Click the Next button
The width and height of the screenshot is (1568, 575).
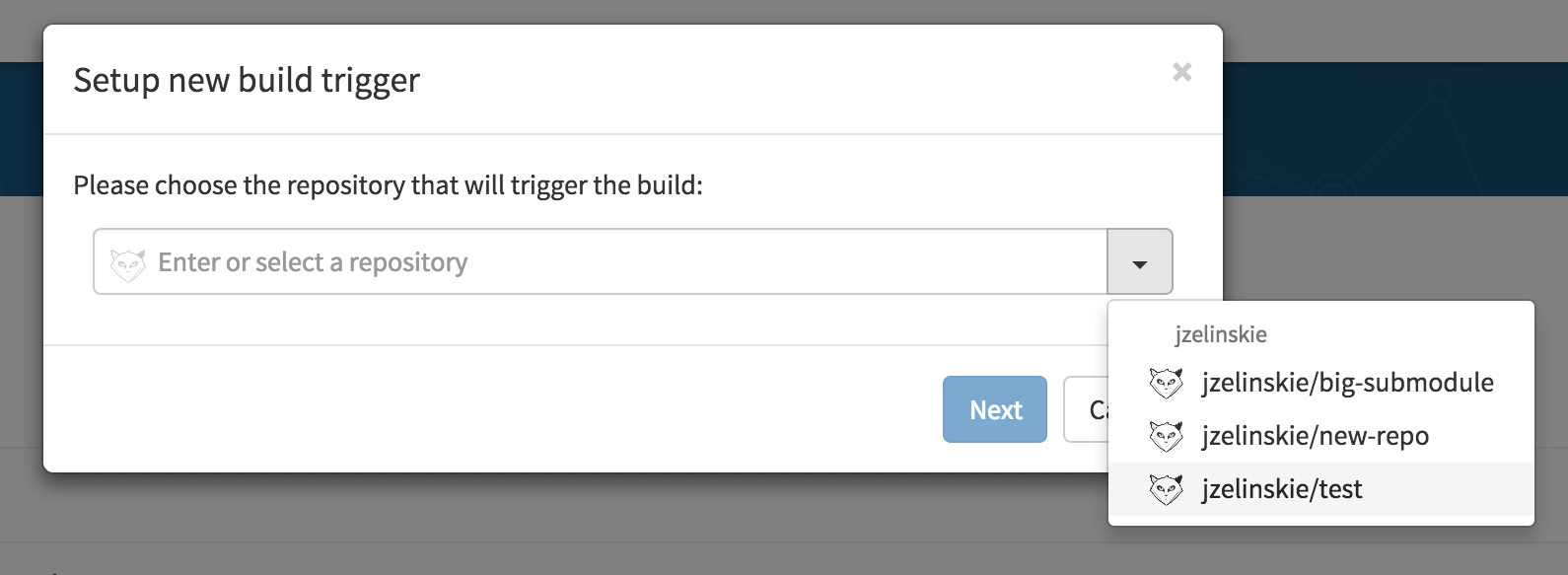[995, 409]
